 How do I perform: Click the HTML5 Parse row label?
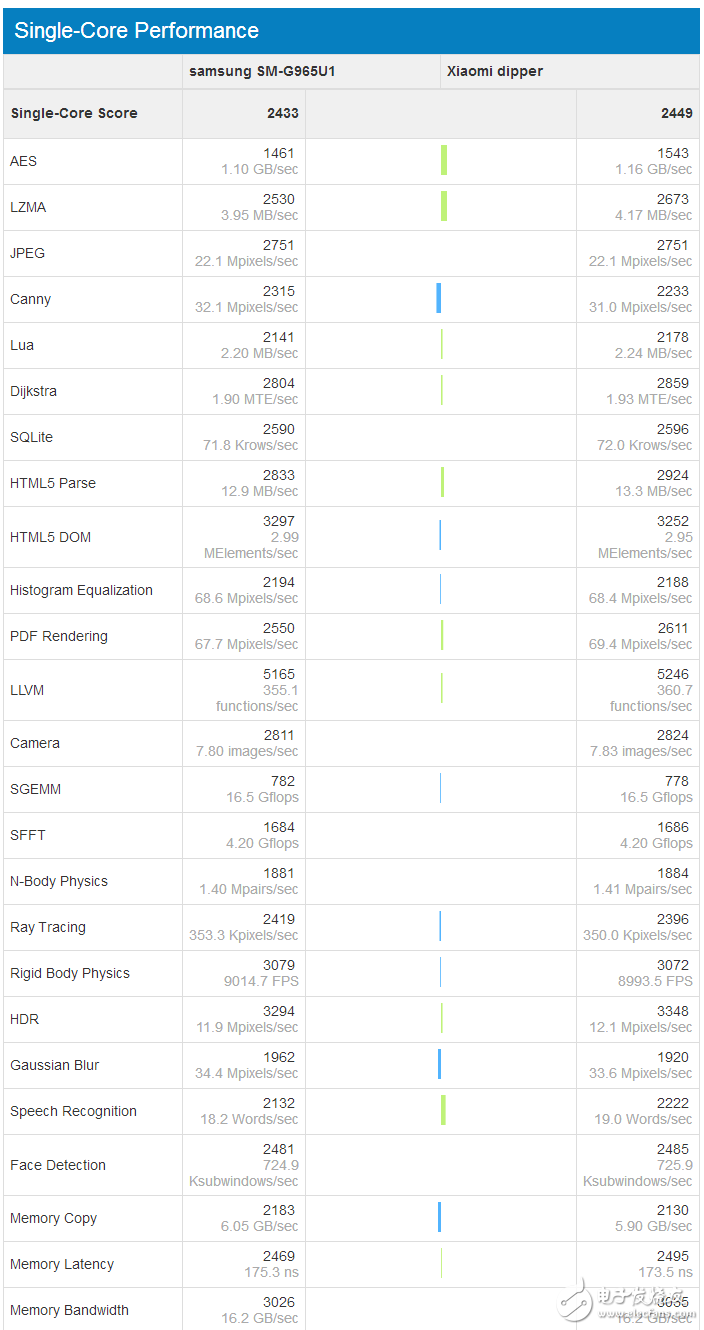pyautogui.click(x=53, y=483)
